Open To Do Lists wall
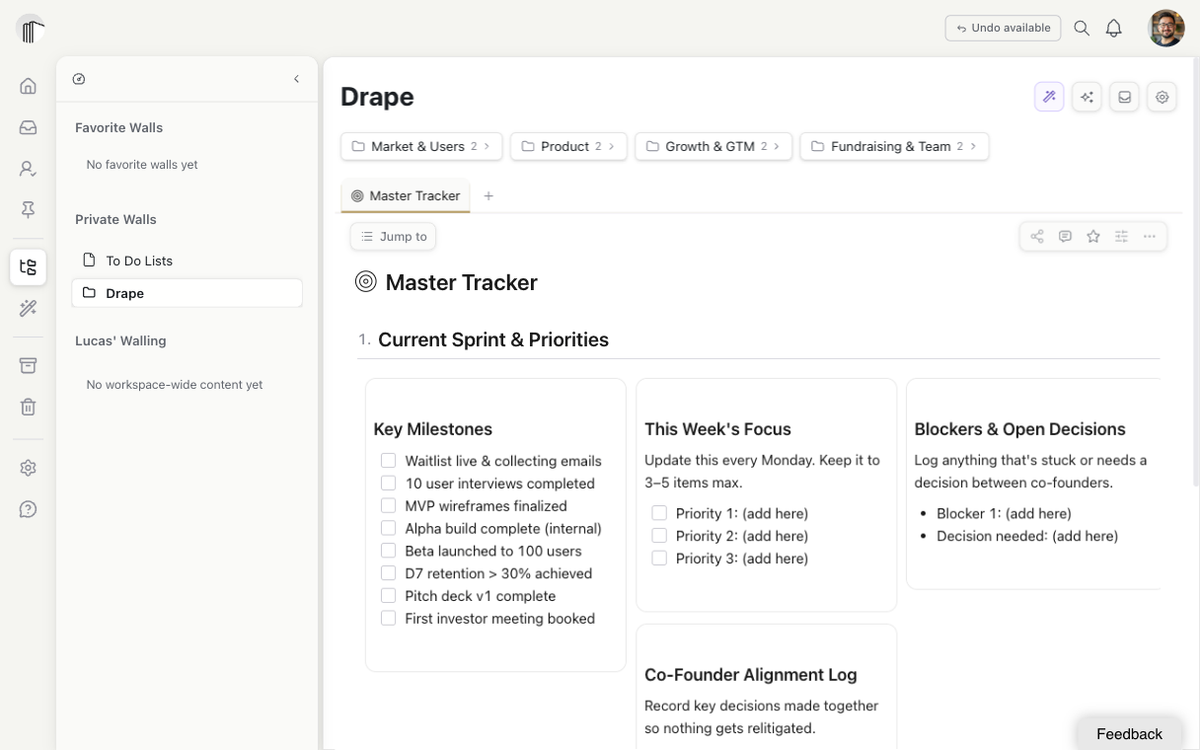The height and width of the screenshot is (750, 1200). tap(187, 261)
